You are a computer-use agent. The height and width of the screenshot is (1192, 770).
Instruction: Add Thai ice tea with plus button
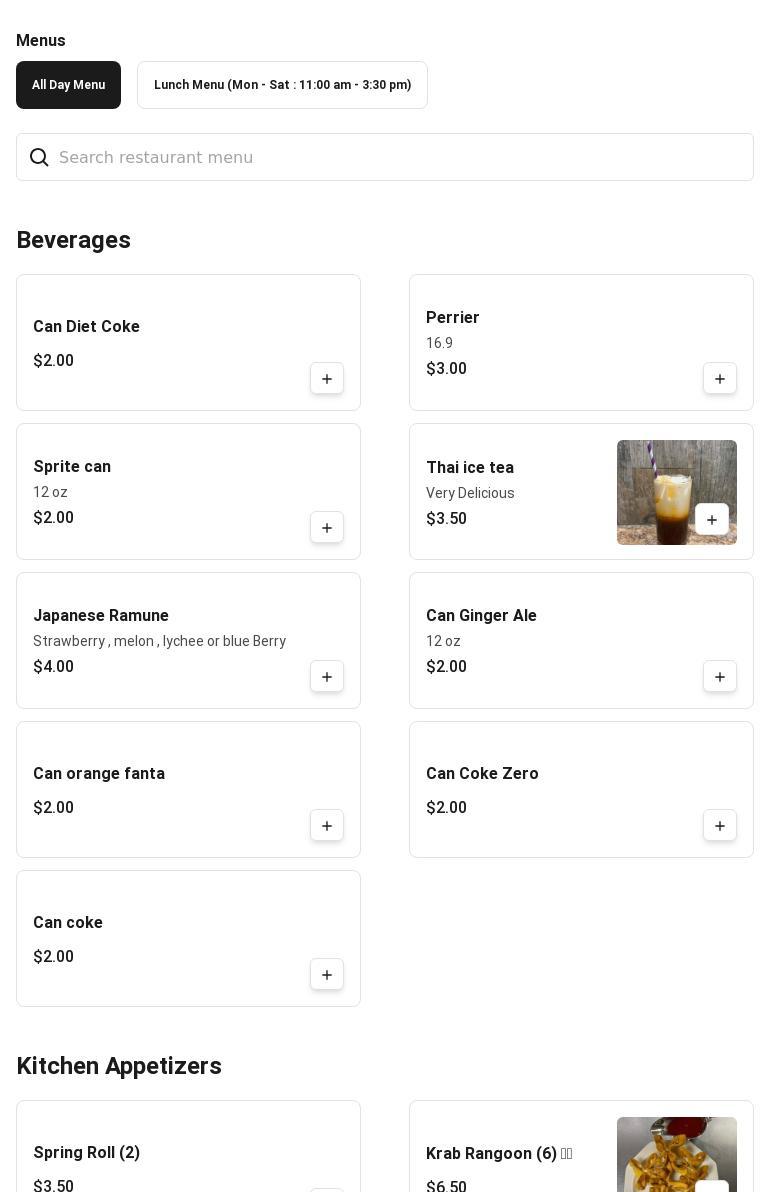coord(712,520)
